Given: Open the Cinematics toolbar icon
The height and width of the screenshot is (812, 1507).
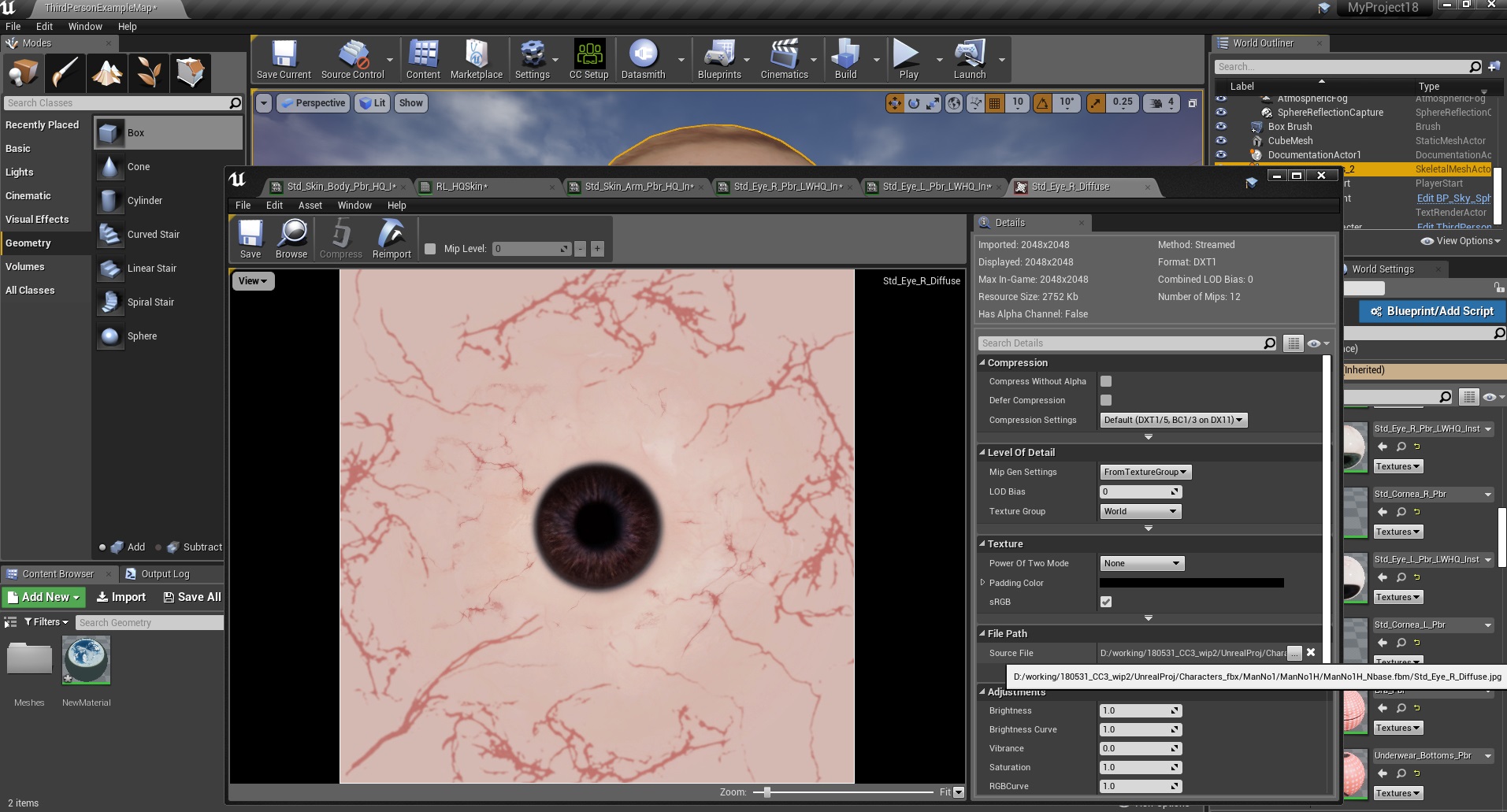Looking at the screenshot, I should 784,59.
